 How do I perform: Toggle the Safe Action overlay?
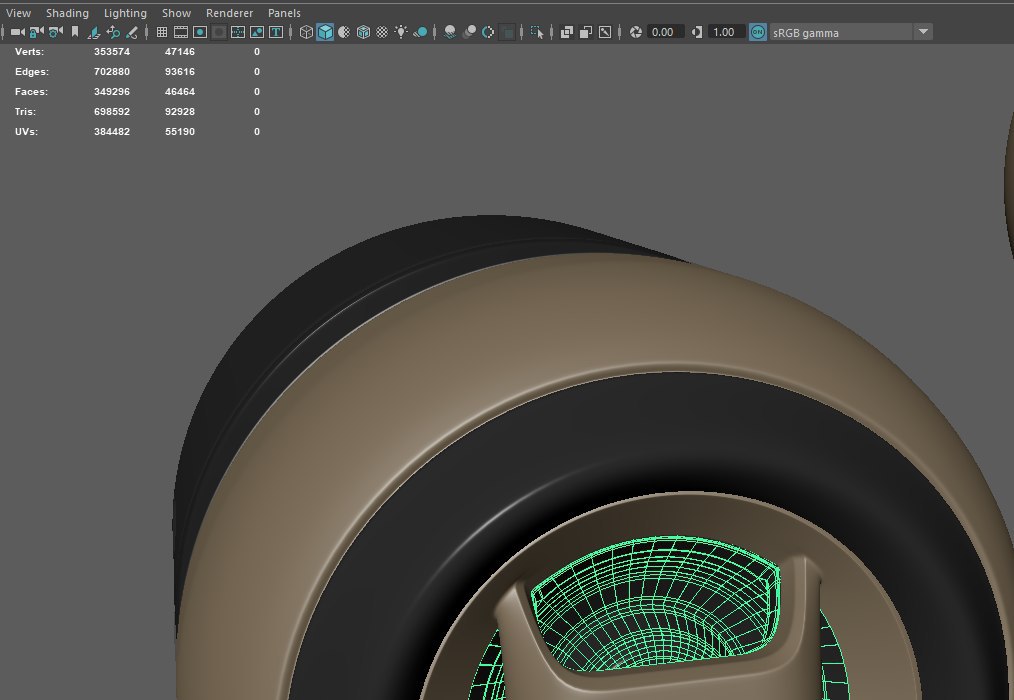[x=257, y=32]
